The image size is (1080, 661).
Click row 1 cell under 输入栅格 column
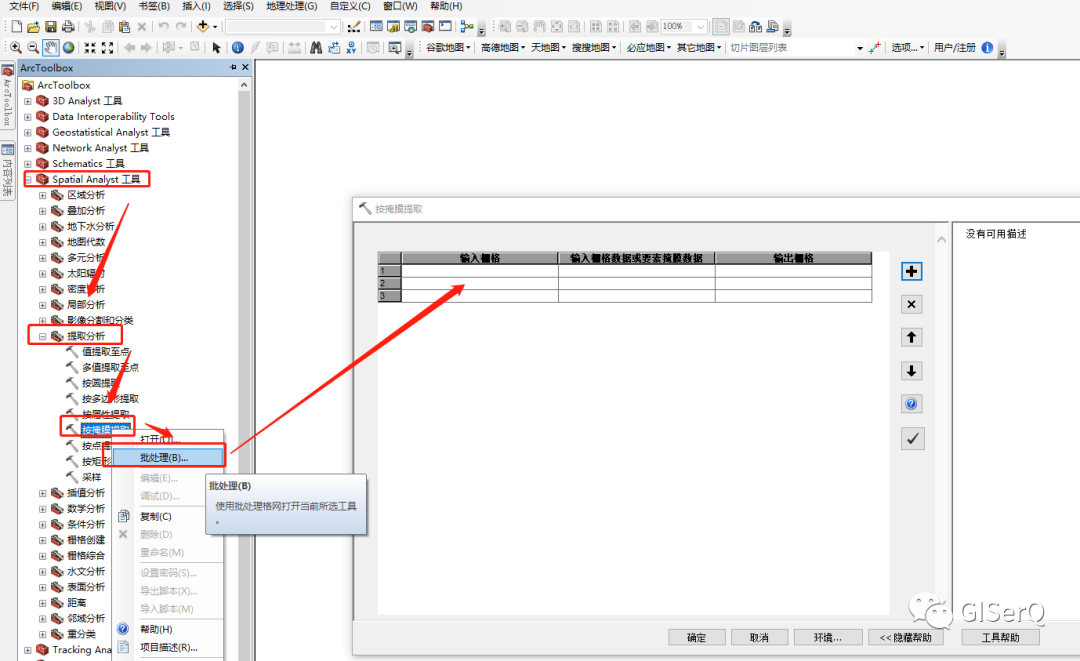coord(480,271)
